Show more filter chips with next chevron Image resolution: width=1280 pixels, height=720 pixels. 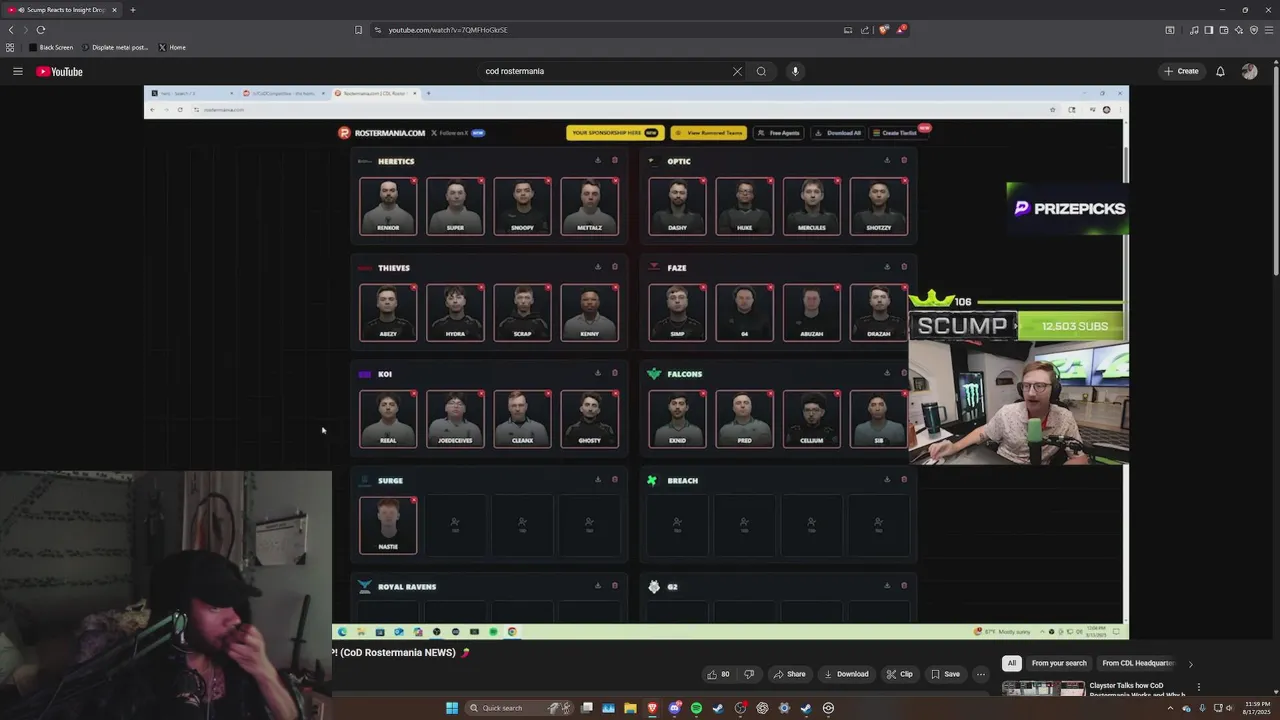pos(1190,663)
